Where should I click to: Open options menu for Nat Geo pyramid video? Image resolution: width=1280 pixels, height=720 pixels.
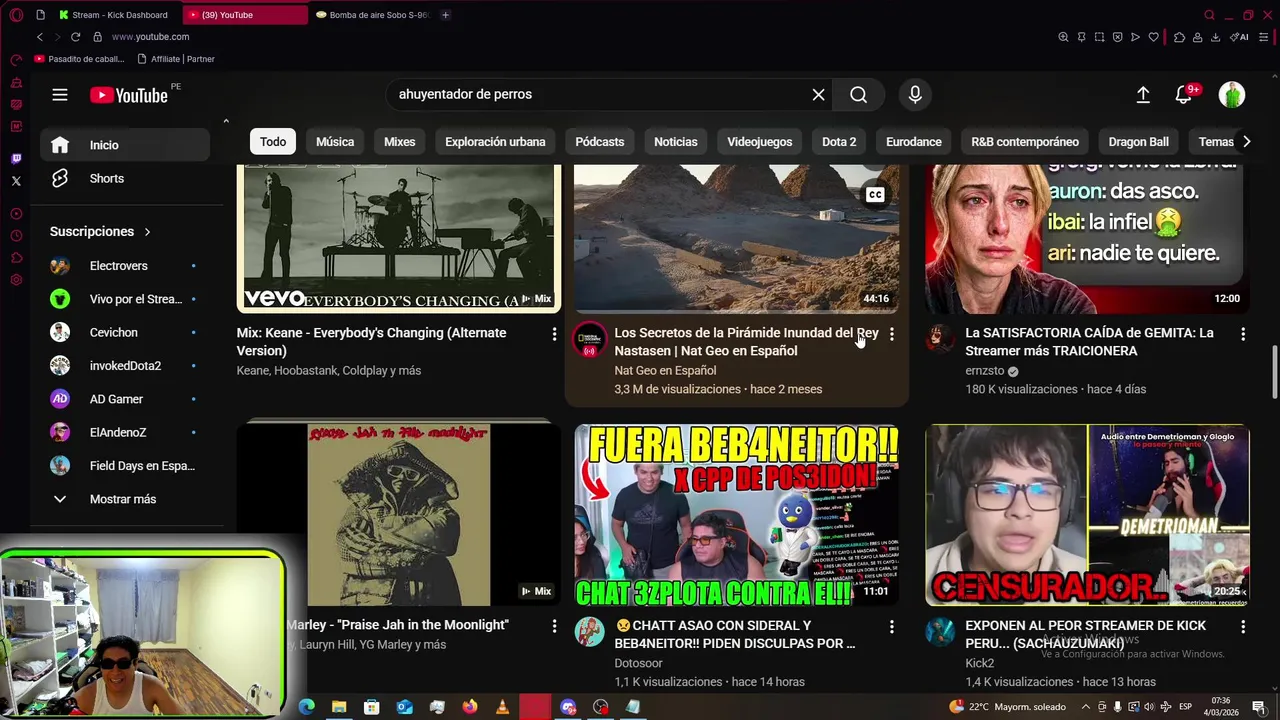[x=892, y=334]
